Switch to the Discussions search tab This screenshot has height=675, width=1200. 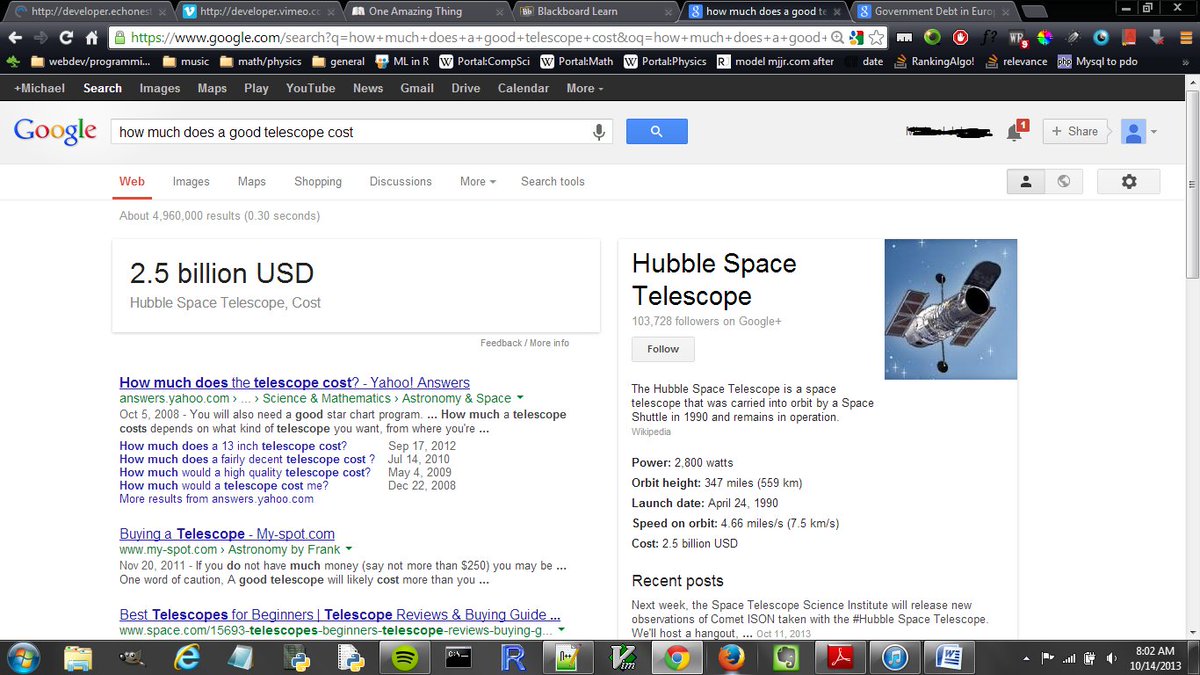pyautogui.click(x=401, y=181)
